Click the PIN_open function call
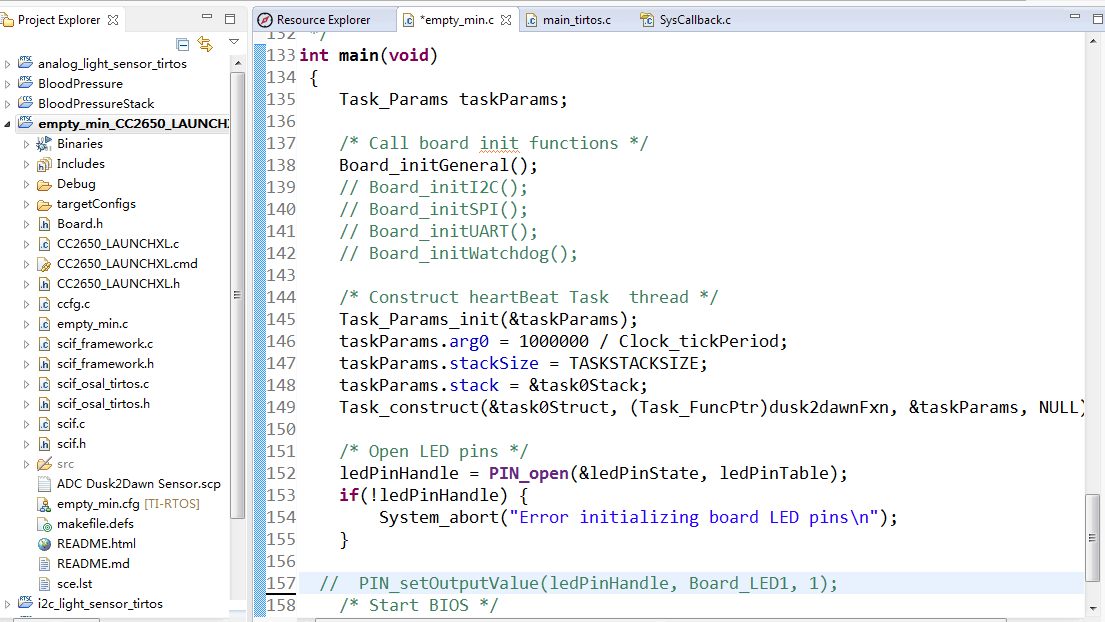The image size is (1105, 622). pos(529,473)
